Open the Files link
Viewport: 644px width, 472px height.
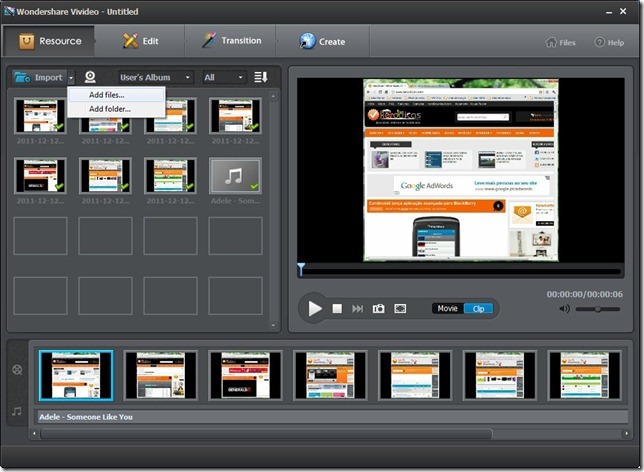pyautogui.click(x=560, y=42)
